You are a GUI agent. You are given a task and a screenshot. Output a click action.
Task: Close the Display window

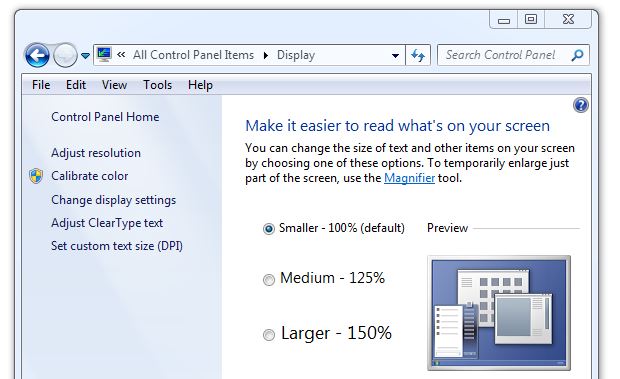click(568, 19)
